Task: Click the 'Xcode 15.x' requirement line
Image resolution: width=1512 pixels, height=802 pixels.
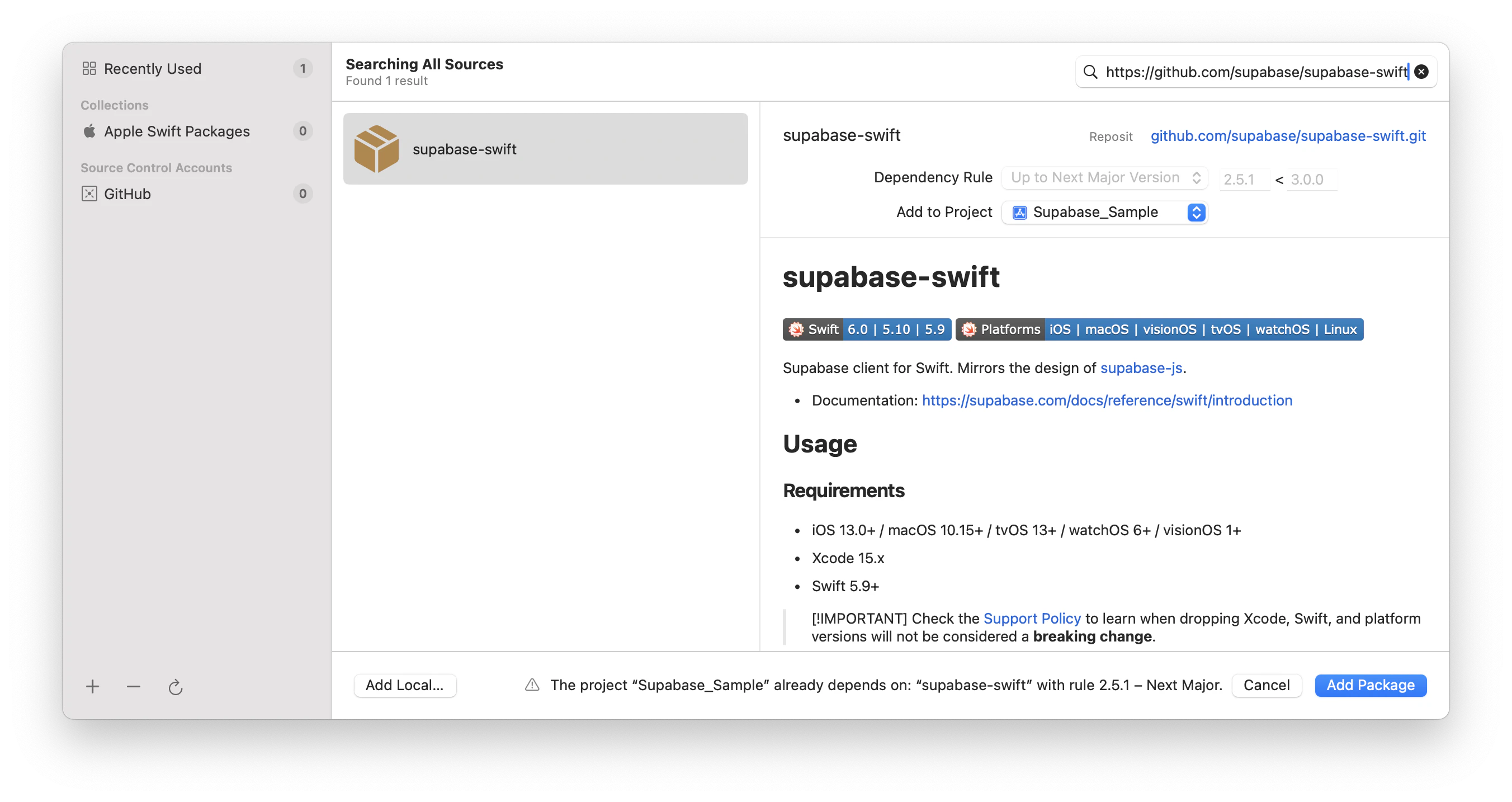Action: click(x=848, y=558)
